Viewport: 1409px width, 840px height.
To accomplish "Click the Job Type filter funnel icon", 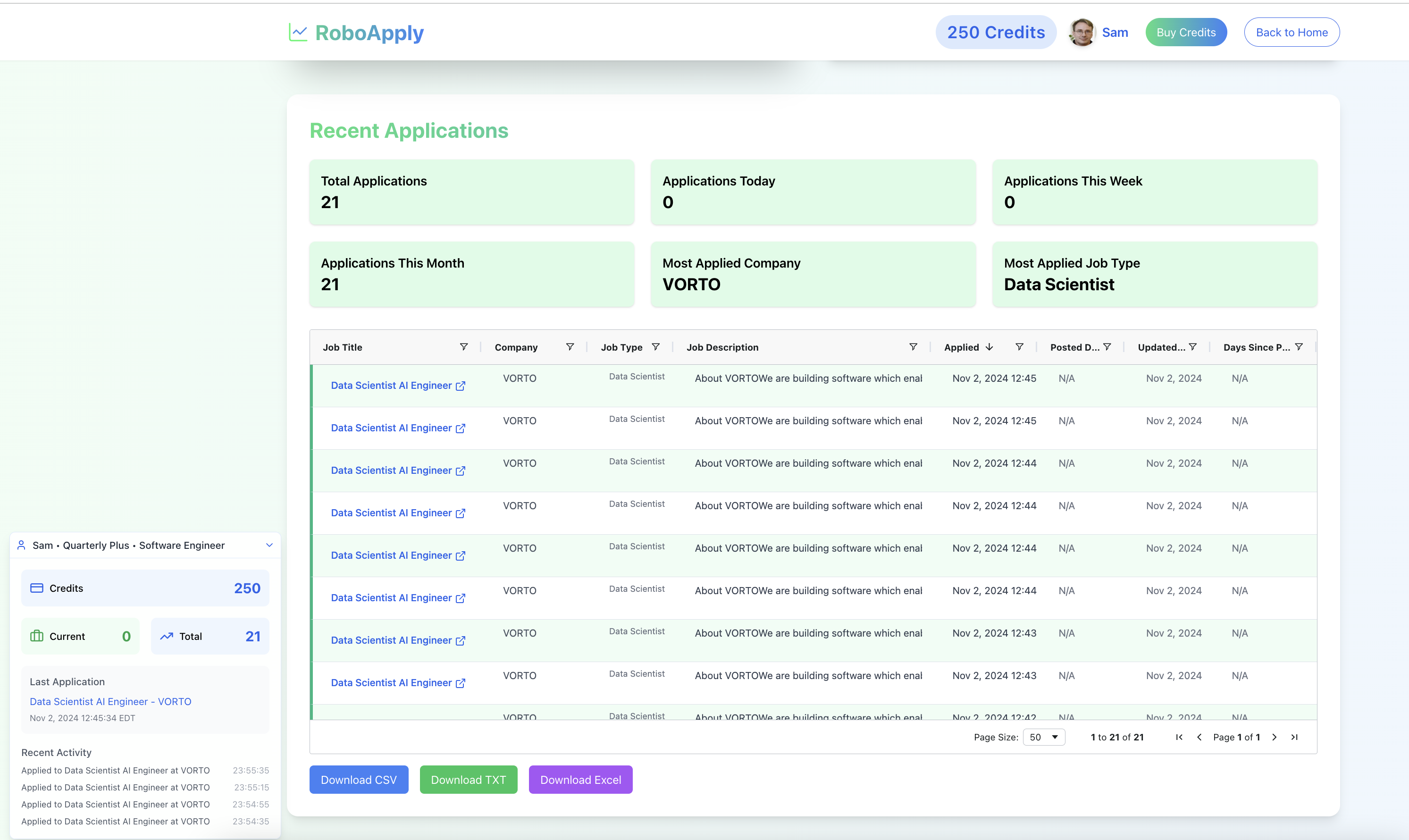I will click(x=655, y=347).
